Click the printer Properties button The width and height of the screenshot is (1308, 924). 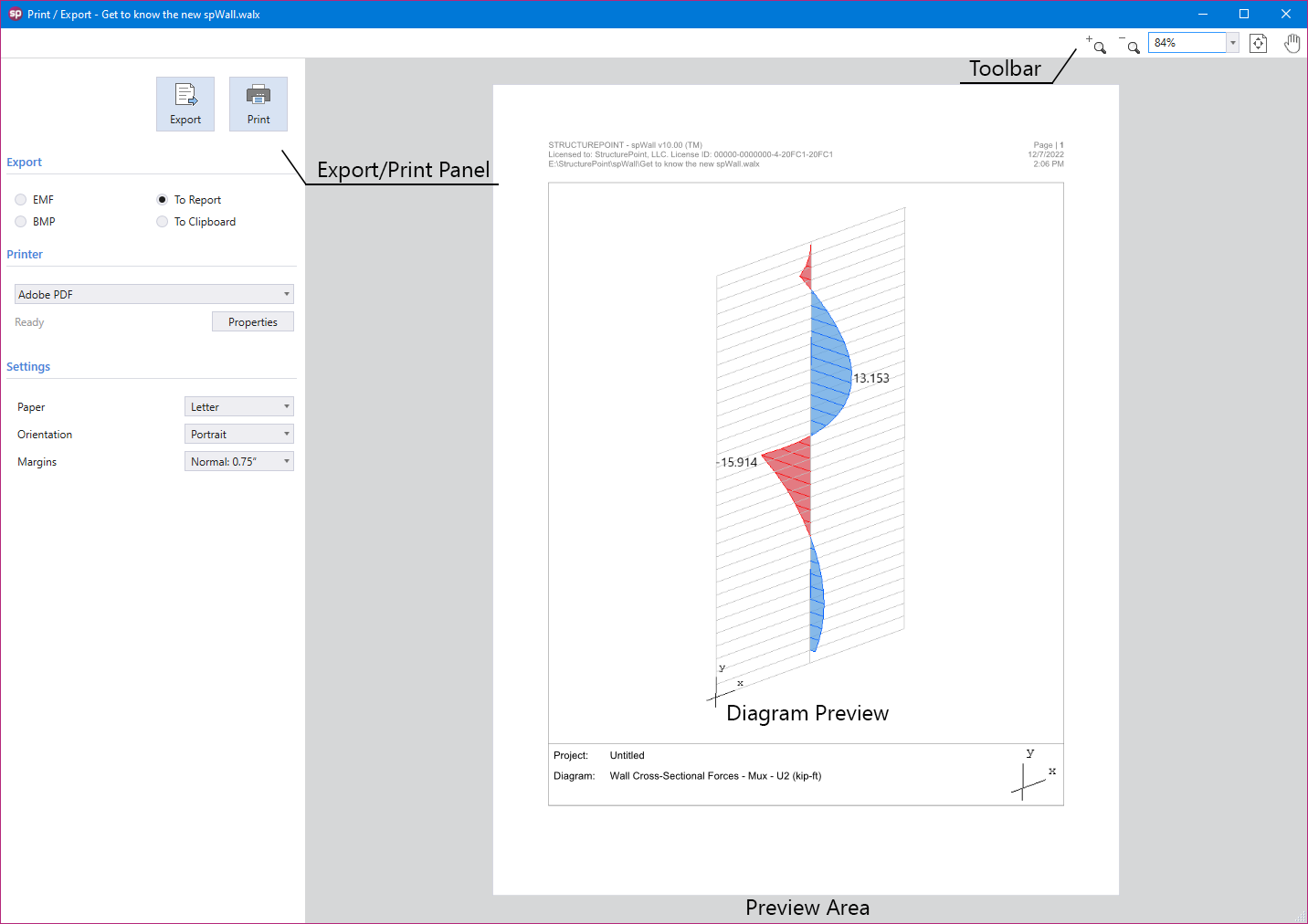[252, 321]
